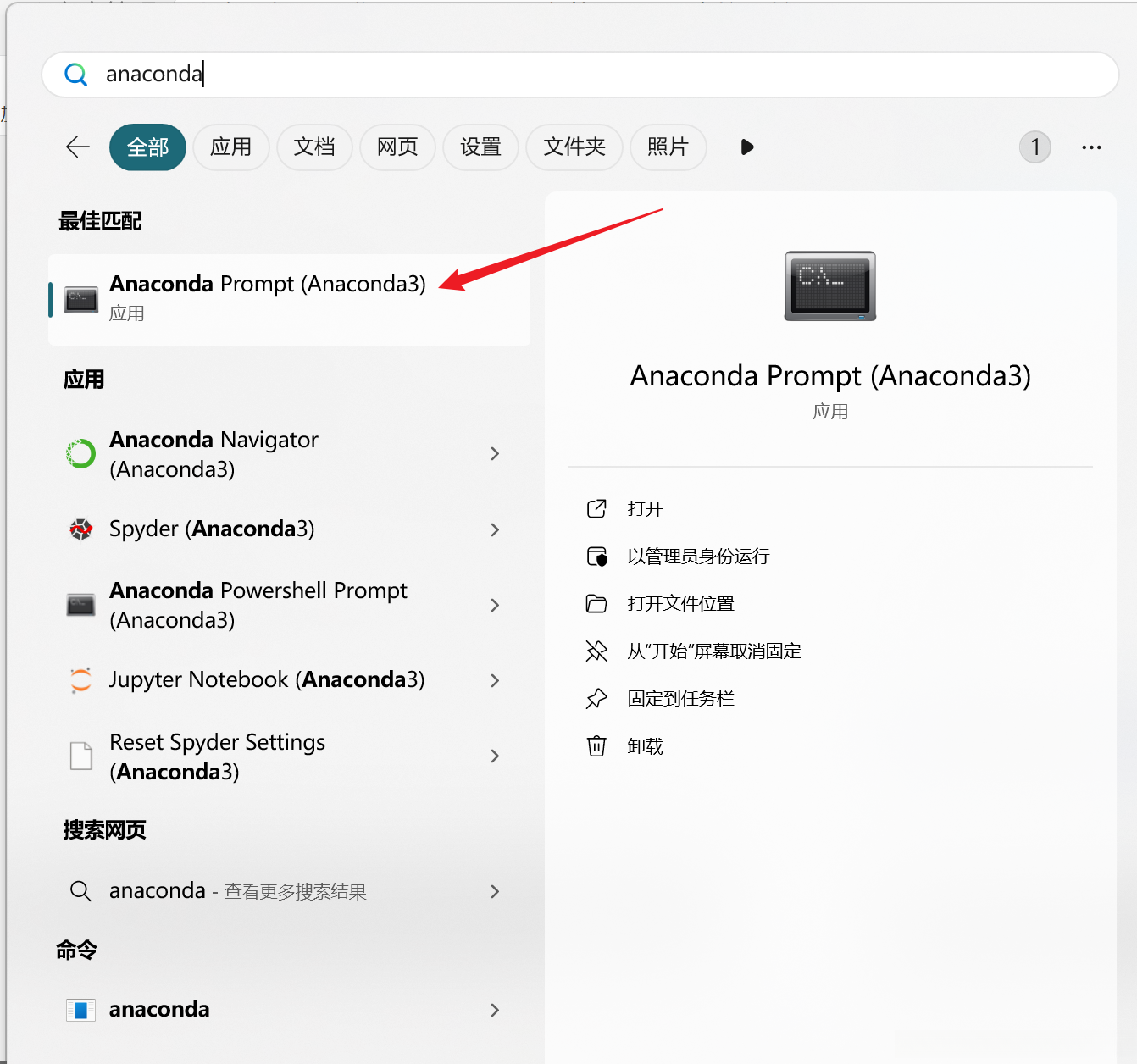Switch to the 网页 filter tab
This screenshot has height=1064, width=1137.
[397, 147]
